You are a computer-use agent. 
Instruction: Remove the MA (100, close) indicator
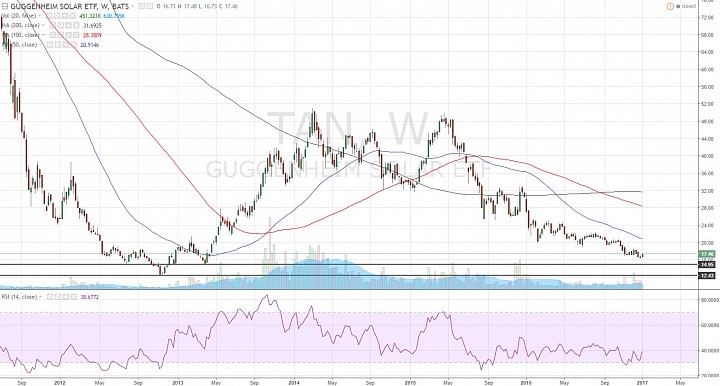(x=76, y=35)
